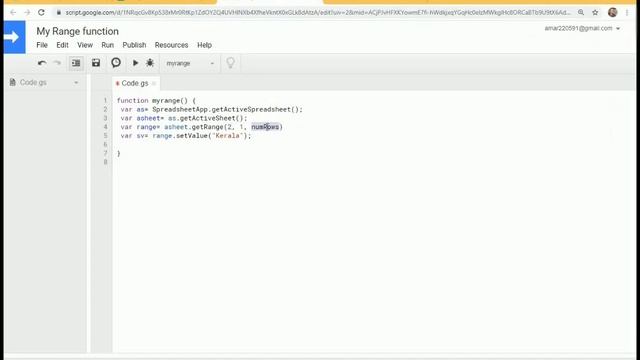Open the account email dropdown
The width and height of the screenshot is (640, 360).
coord(582,29)
